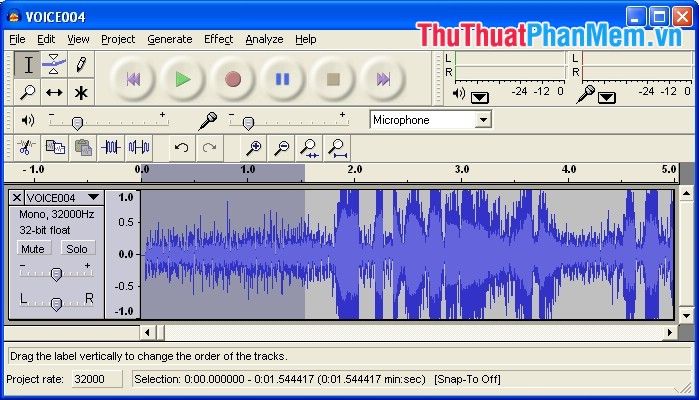Expand the input meter microphone dropdown arrow

(x=607, y=97)
